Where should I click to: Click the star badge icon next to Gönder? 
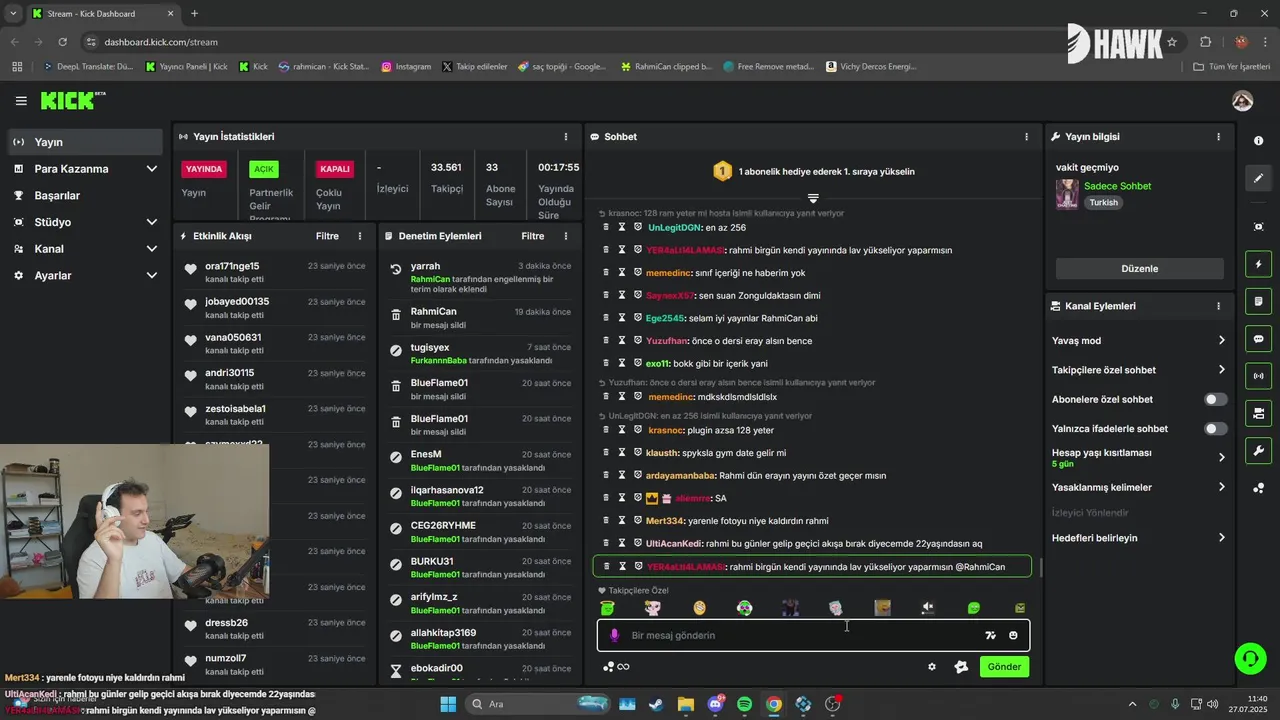(x=961, y=667)
